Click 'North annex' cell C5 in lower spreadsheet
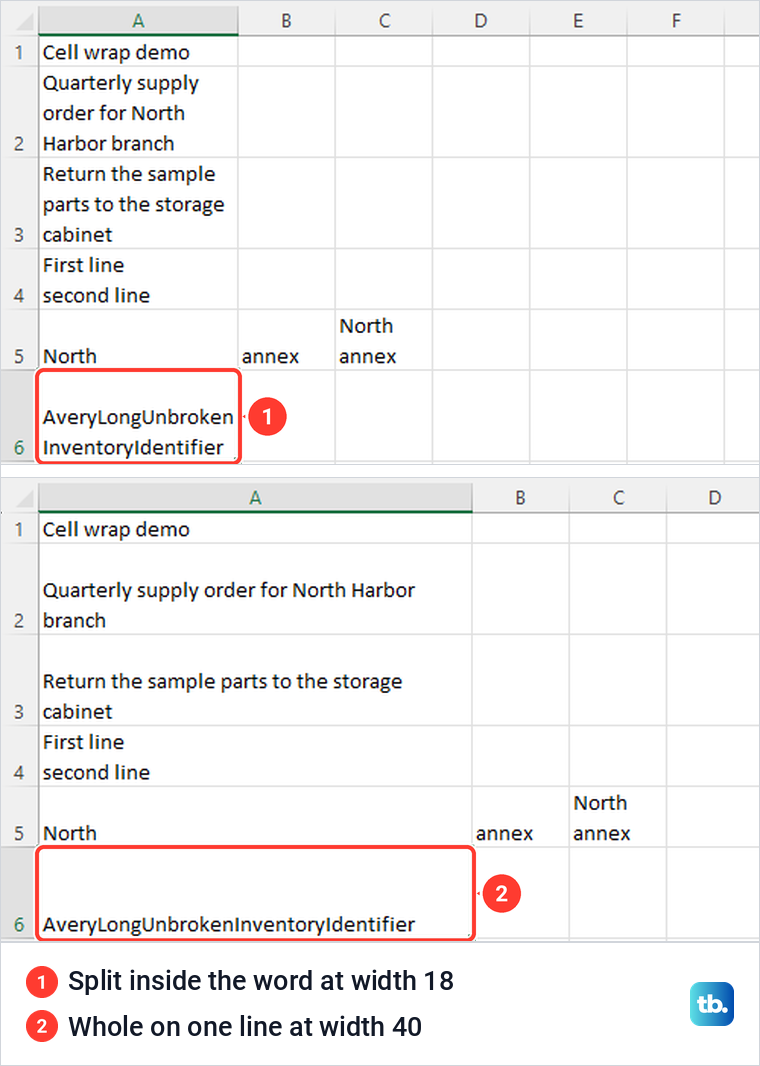The image size is (760, 1066). coord(618,817)
